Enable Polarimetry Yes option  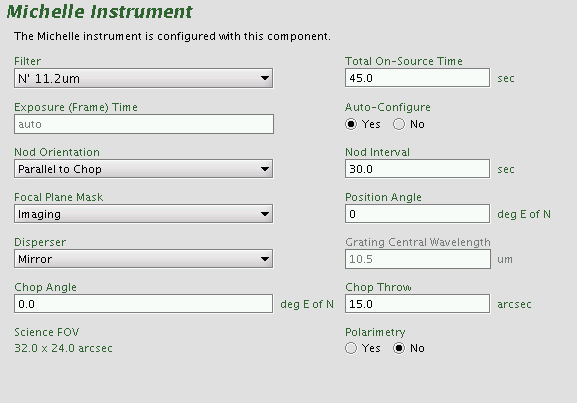point(351,348)
